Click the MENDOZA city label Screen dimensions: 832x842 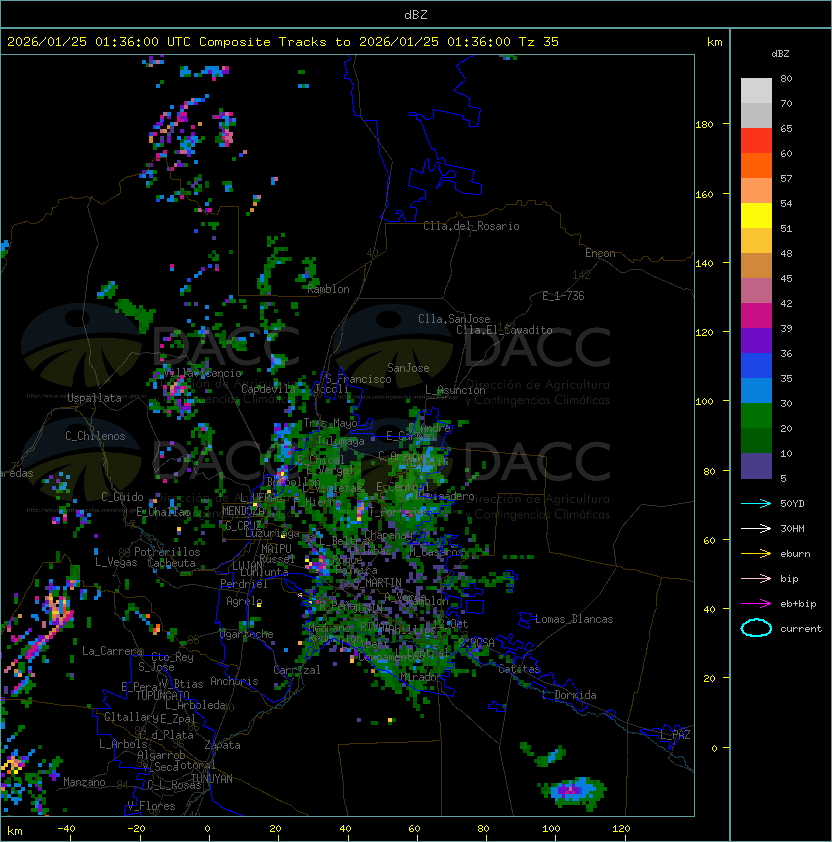[244, 511]
